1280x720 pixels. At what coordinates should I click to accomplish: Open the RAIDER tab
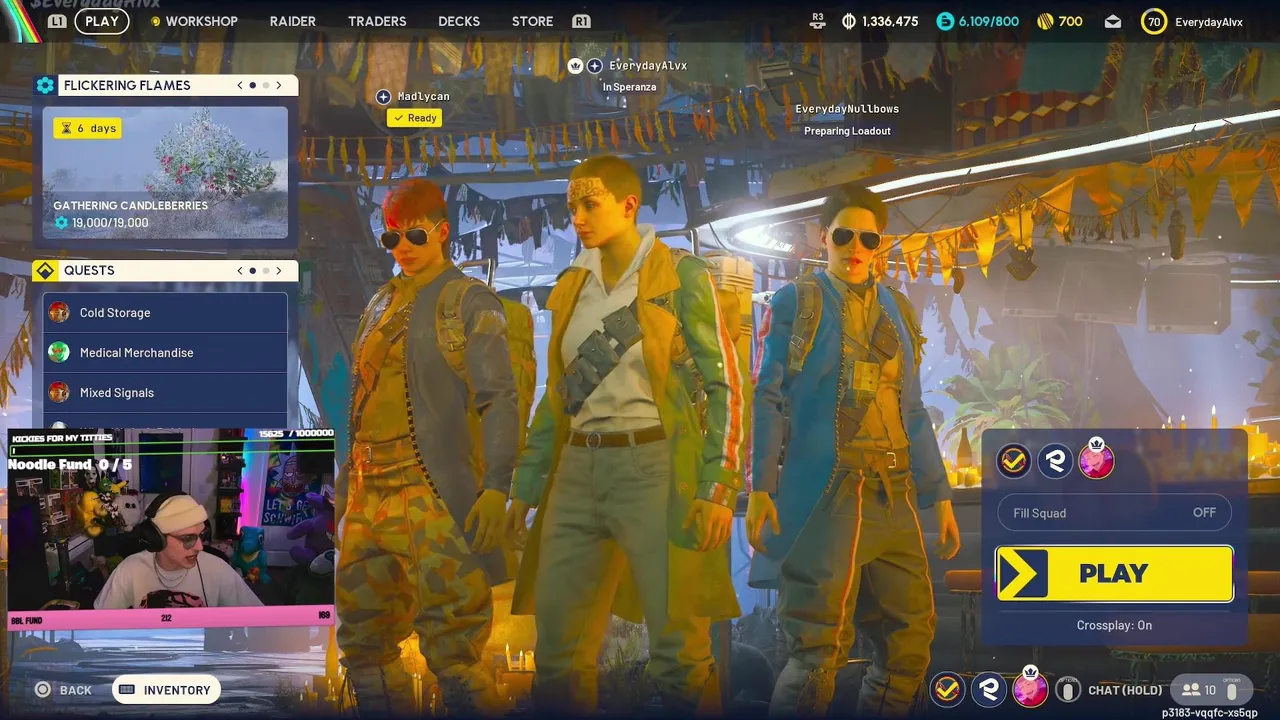(x=293, y=21)
